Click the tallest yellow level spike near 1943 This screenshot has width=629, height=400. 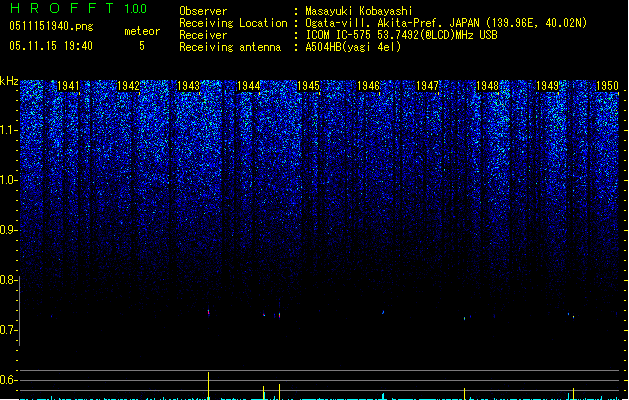pos(208,386)
